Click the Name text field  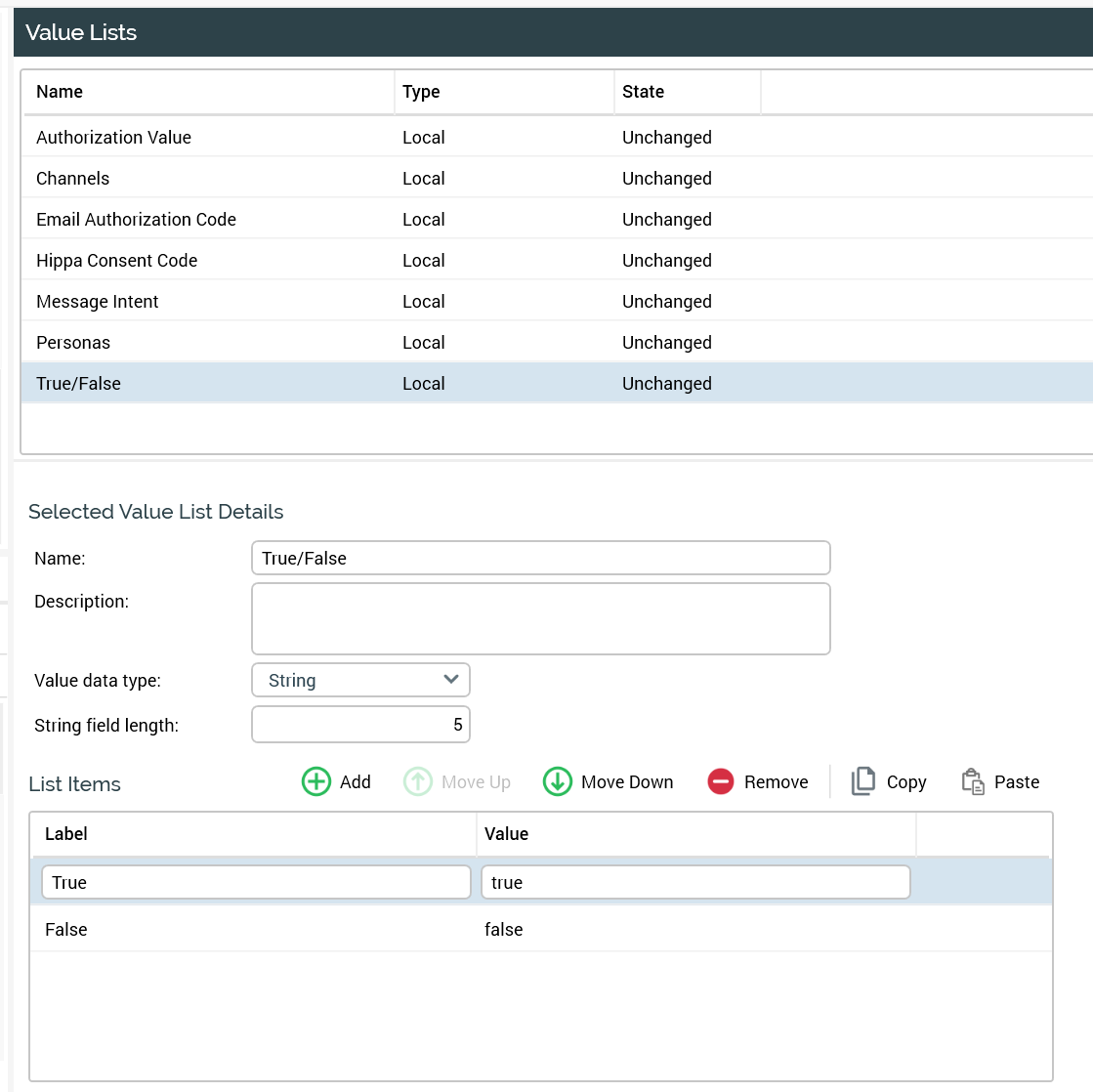(x=540, y=558)
